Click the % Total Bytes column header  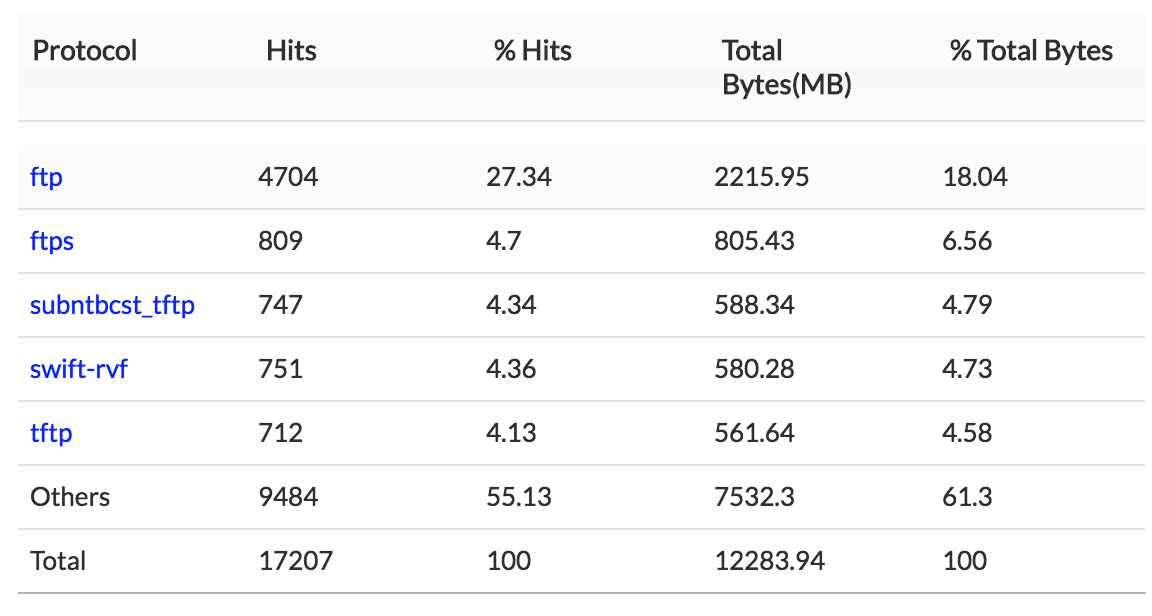[x=1031, y=51]
